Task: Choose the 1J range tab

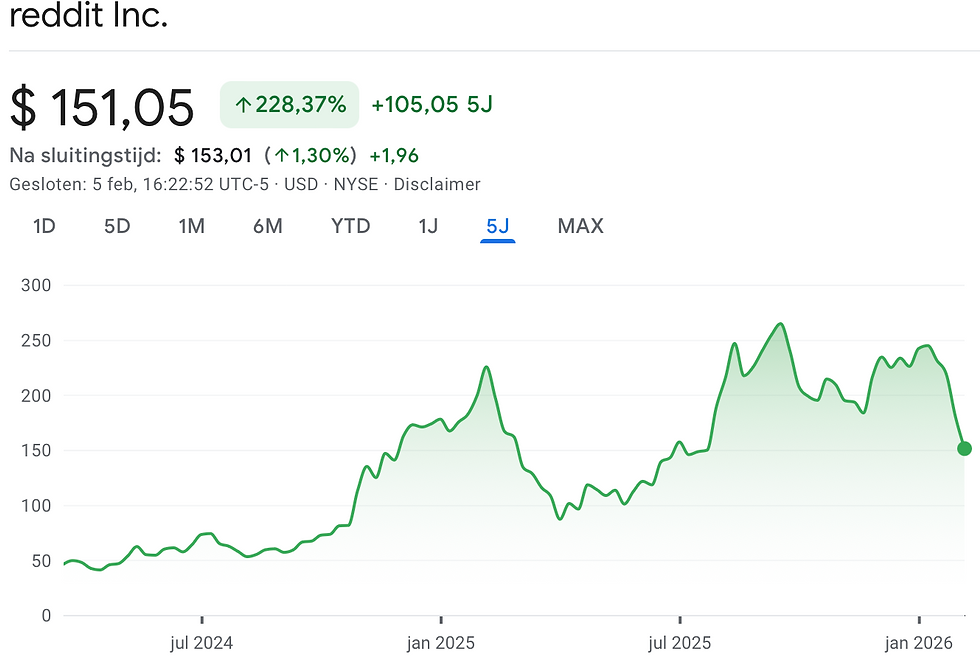Action: [x=428, y=226]
